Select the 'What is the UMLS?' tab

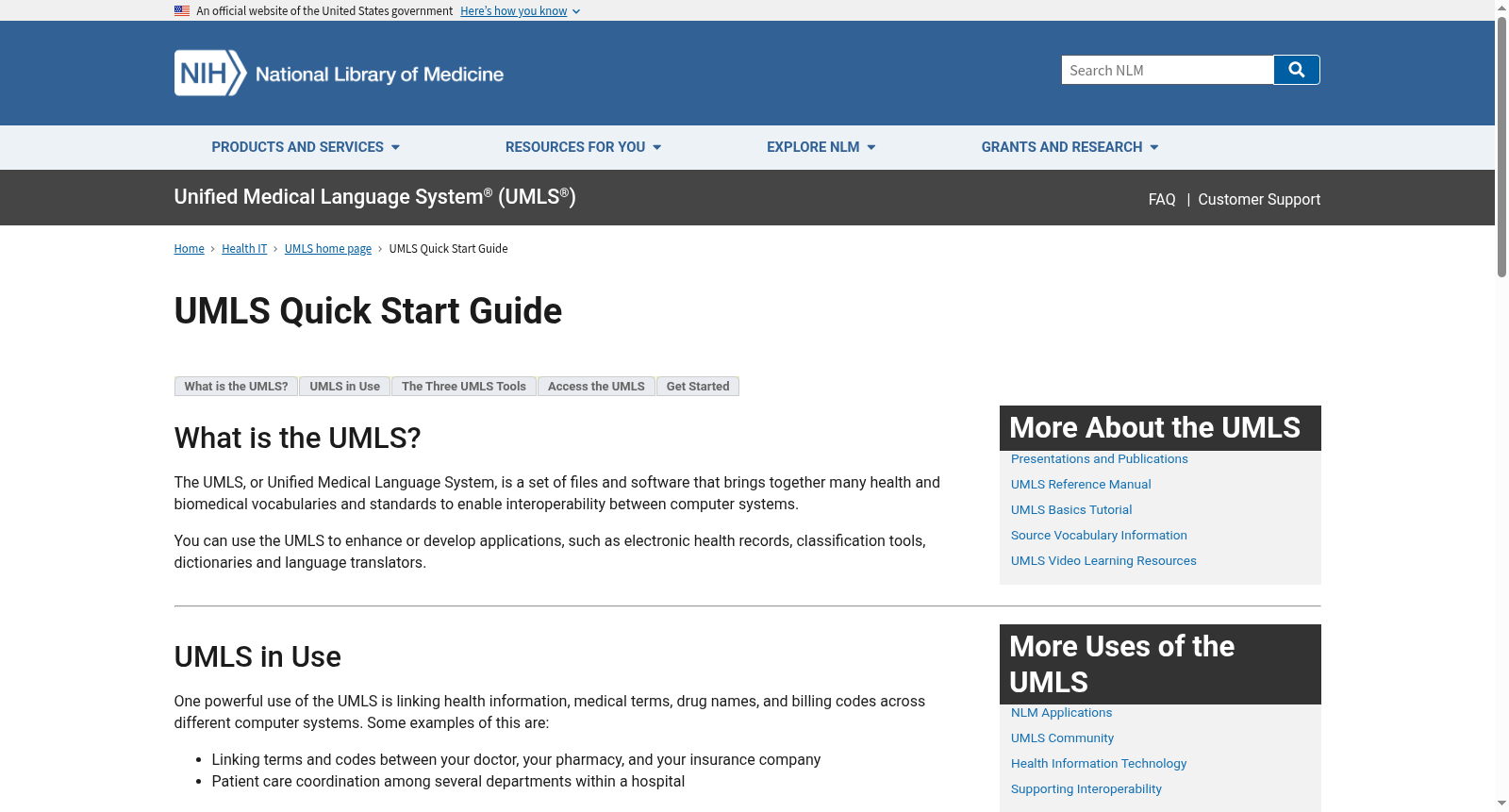(236, 387)
